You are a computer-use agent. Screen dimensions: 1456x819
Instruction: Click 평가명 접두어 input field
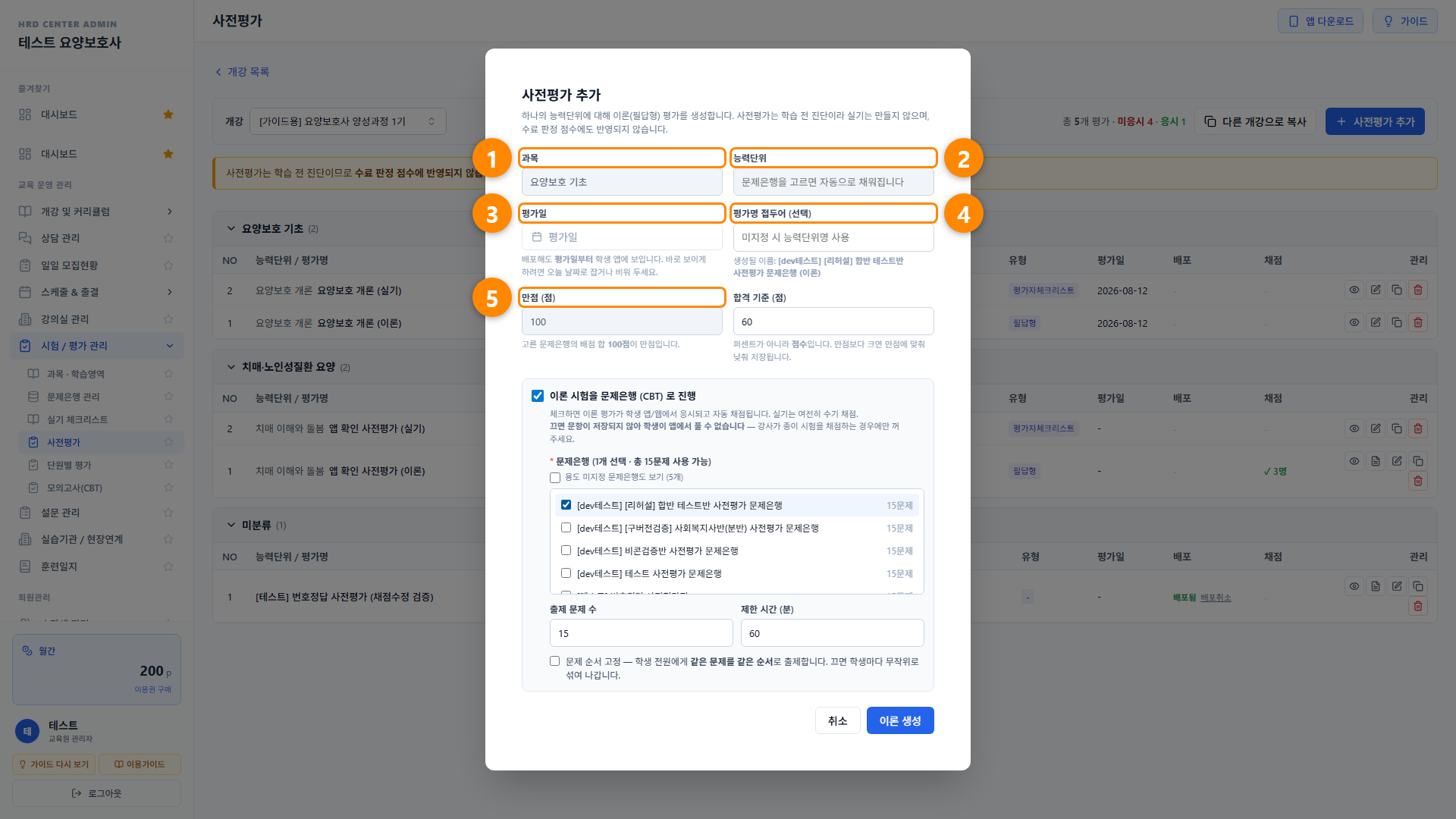[x=833, y=237]
